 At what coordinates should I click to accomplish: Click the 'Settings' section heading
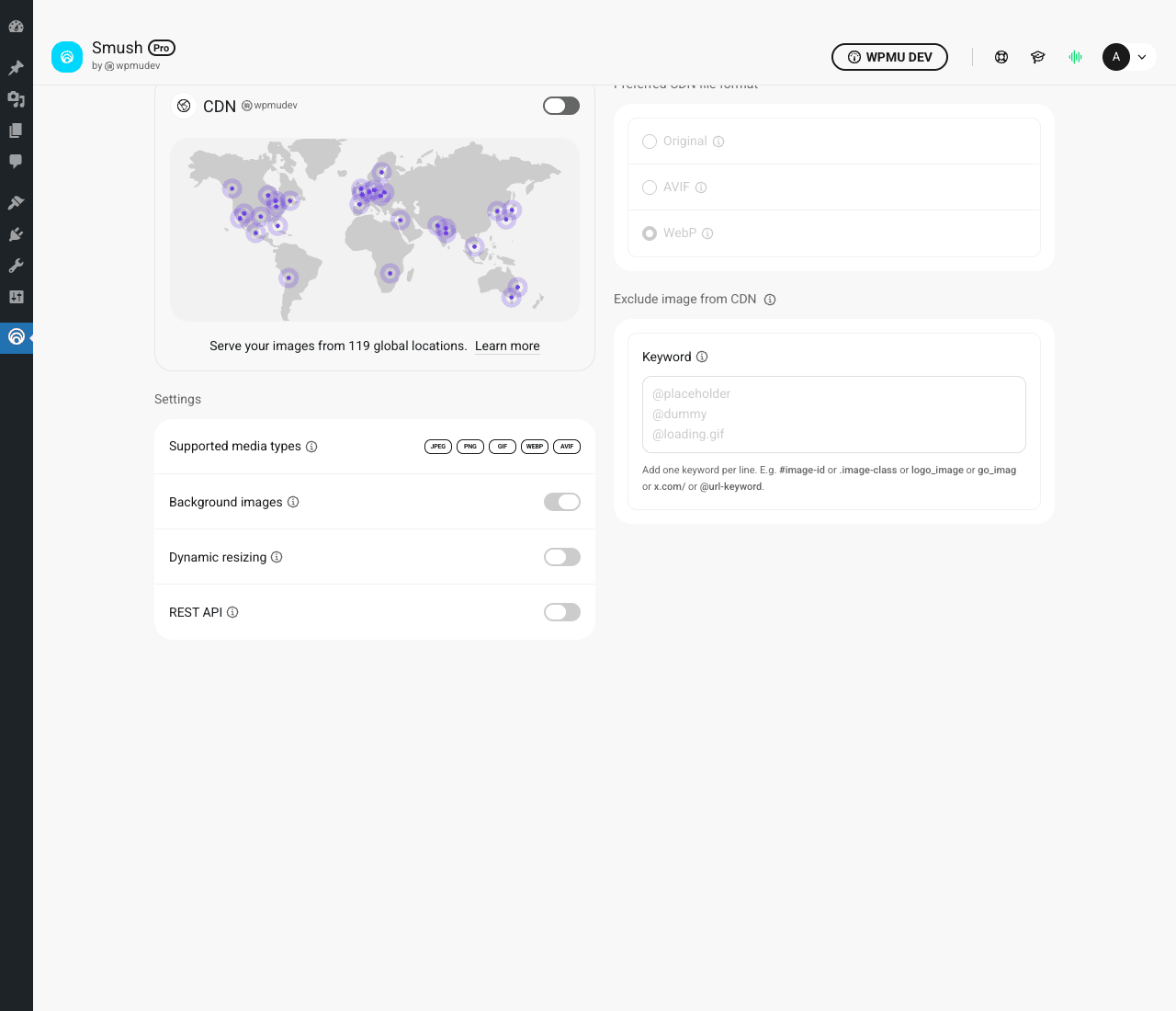(x=177, y=400)
